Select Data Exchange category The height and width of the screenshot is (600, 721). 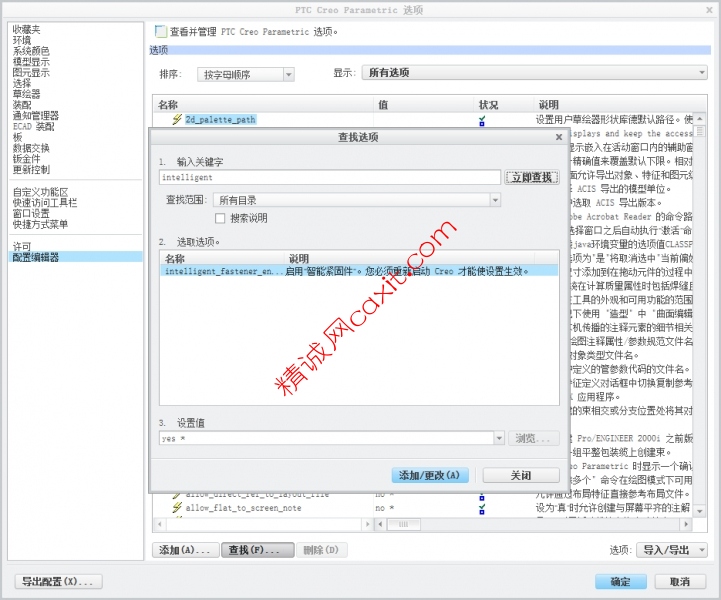click(x=31, y=148)
